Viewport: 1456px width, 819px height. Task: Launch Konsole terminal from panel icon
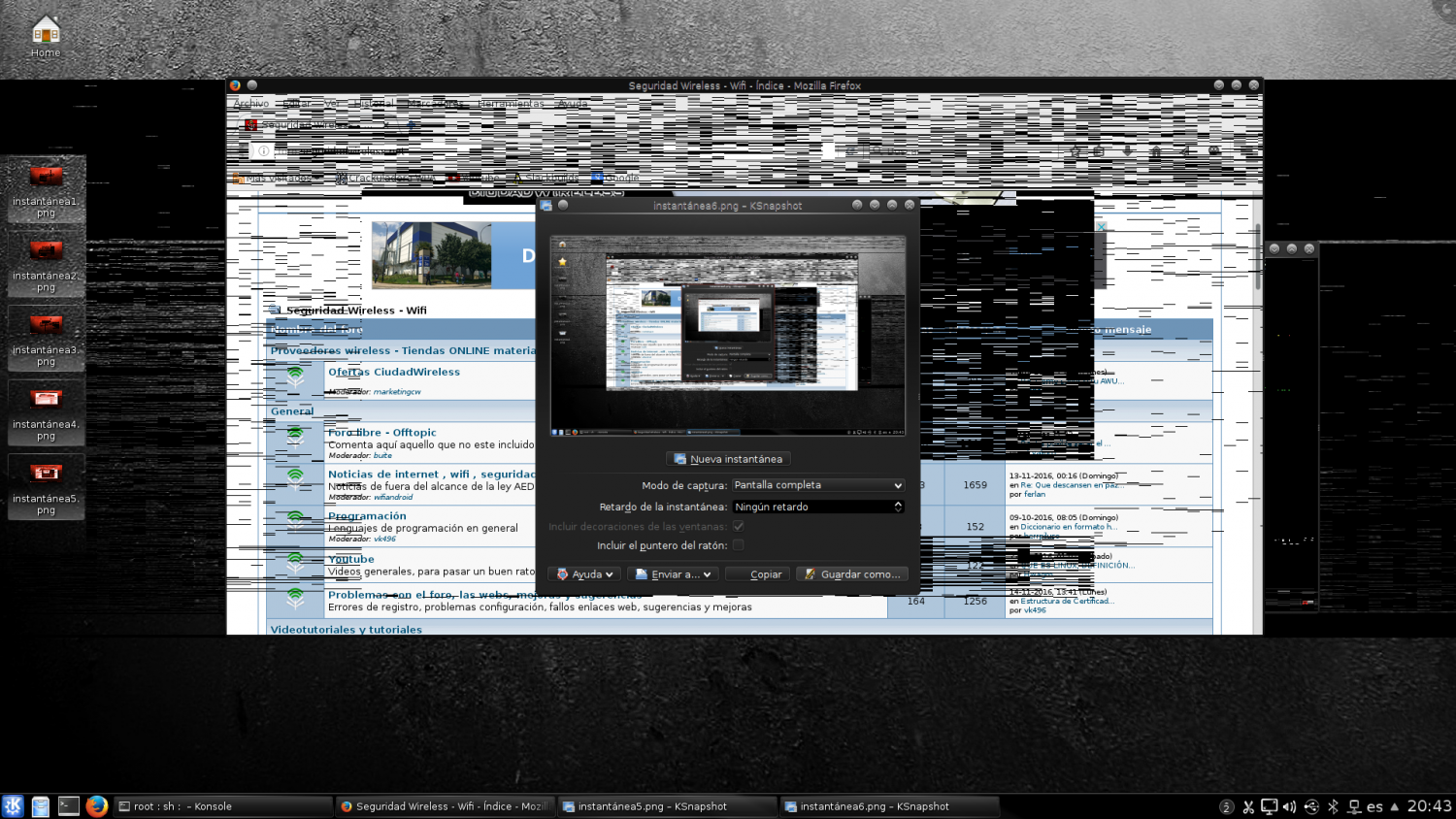pos(68,805)
